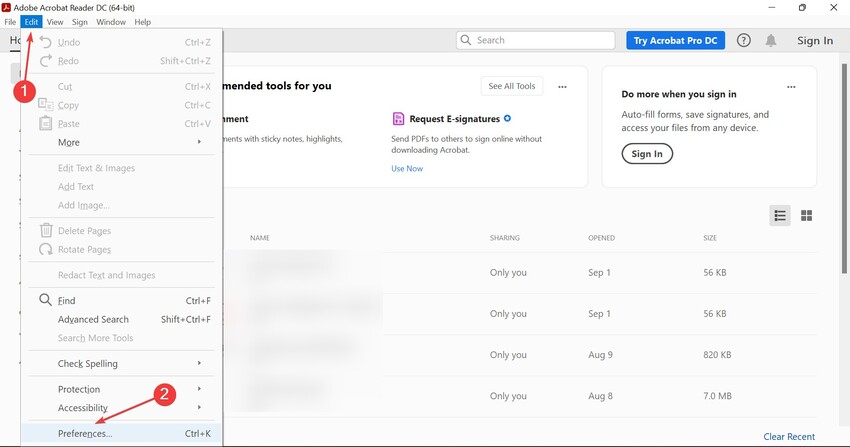
Task: Click the Request E-signatures icon
Action: 398,118
